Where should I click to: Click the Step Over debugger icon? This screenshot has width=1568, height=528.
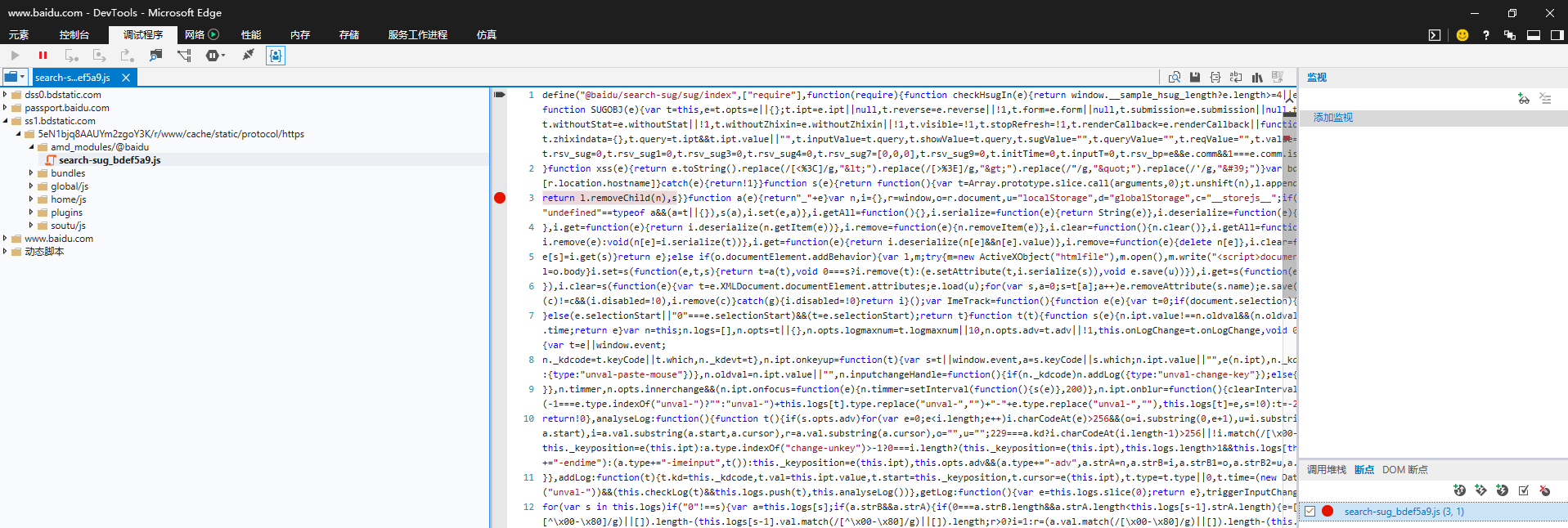tap(100, 56)
